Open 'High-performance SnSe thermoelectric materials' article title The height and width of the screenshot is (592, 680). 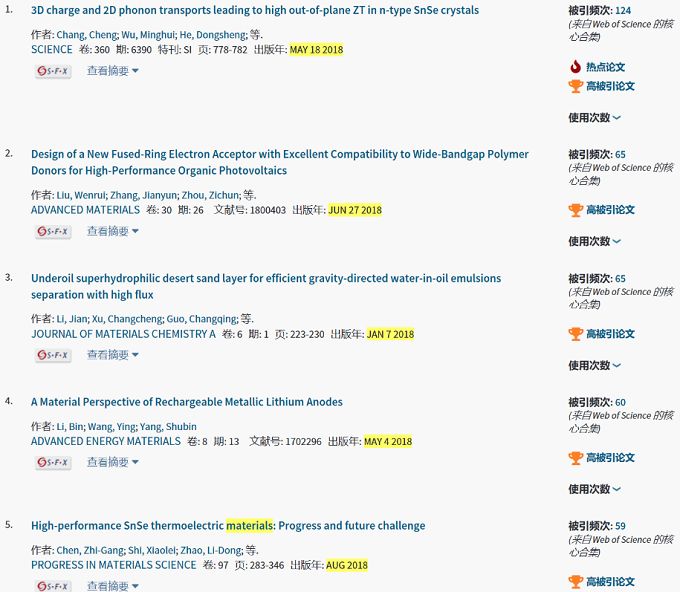pos(228,526)
